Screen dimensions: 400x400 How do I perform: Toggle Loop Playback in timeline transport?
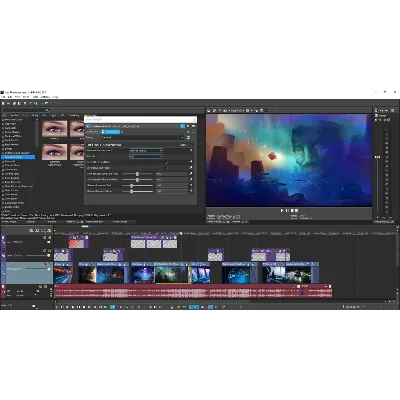tap(62, 307)
